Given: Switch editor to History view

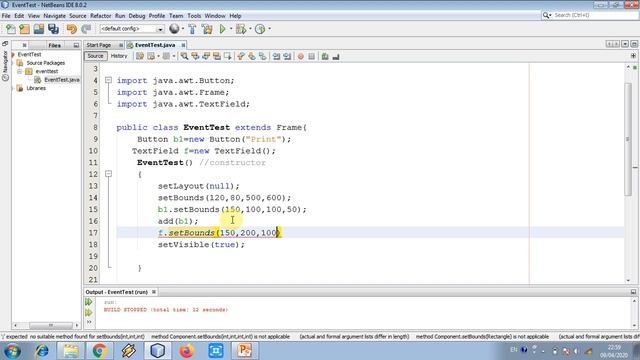Looking at the screenshot, I should (x=119, y=56).
